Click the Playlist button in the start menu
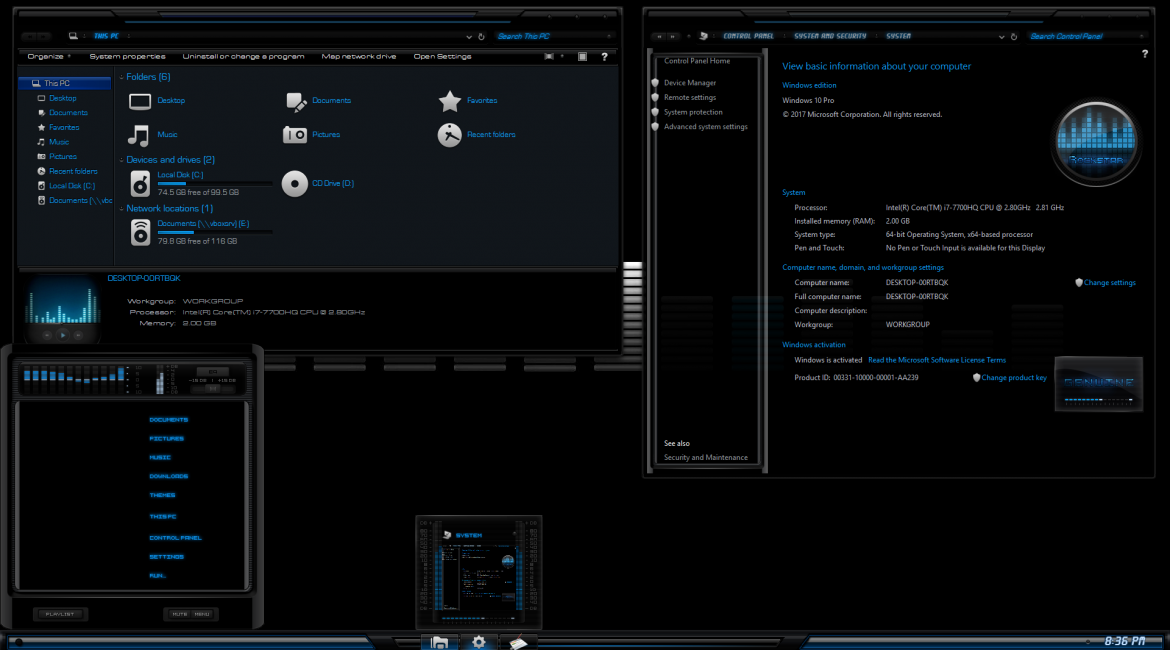The height and width of the screenshot is (650, 1170). (x=60, y=614)
